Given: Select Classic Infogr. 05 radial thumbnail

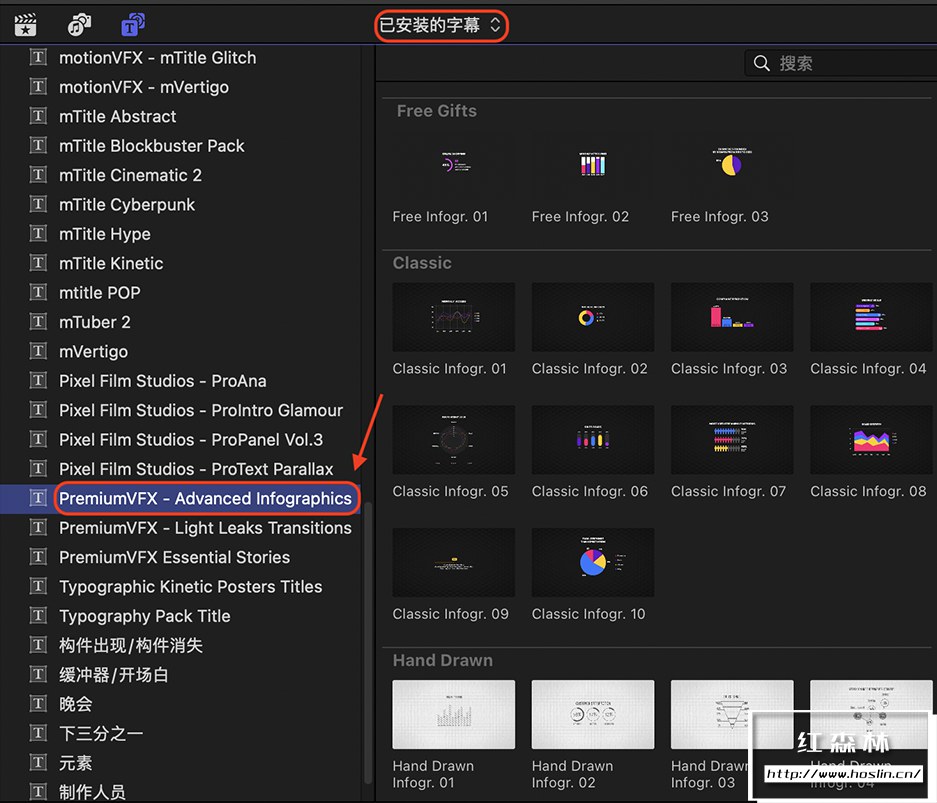Looking at the screenshot, I should (454, 439).
